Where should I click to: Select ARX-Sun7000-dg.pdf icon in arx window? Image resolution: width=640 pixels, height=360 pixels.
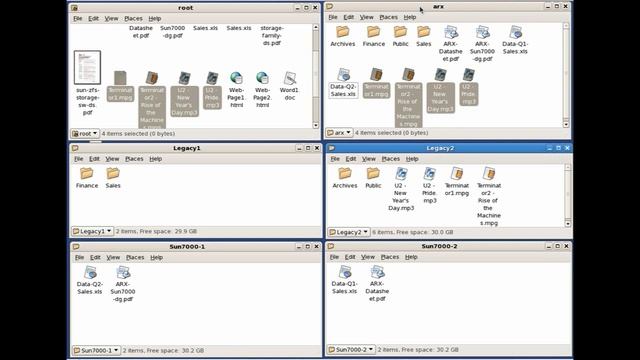coord(482,32)
